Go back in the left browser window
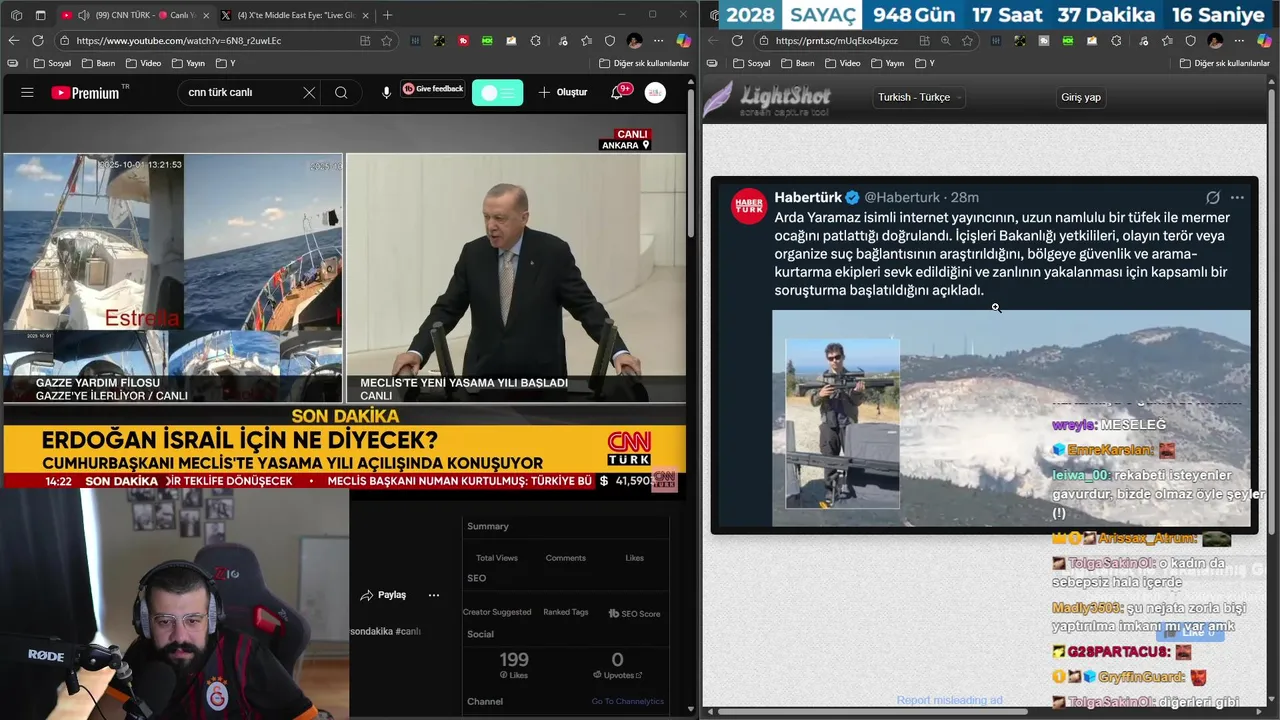The height and width of the screenshot is (720, 1280). (13, 41)
